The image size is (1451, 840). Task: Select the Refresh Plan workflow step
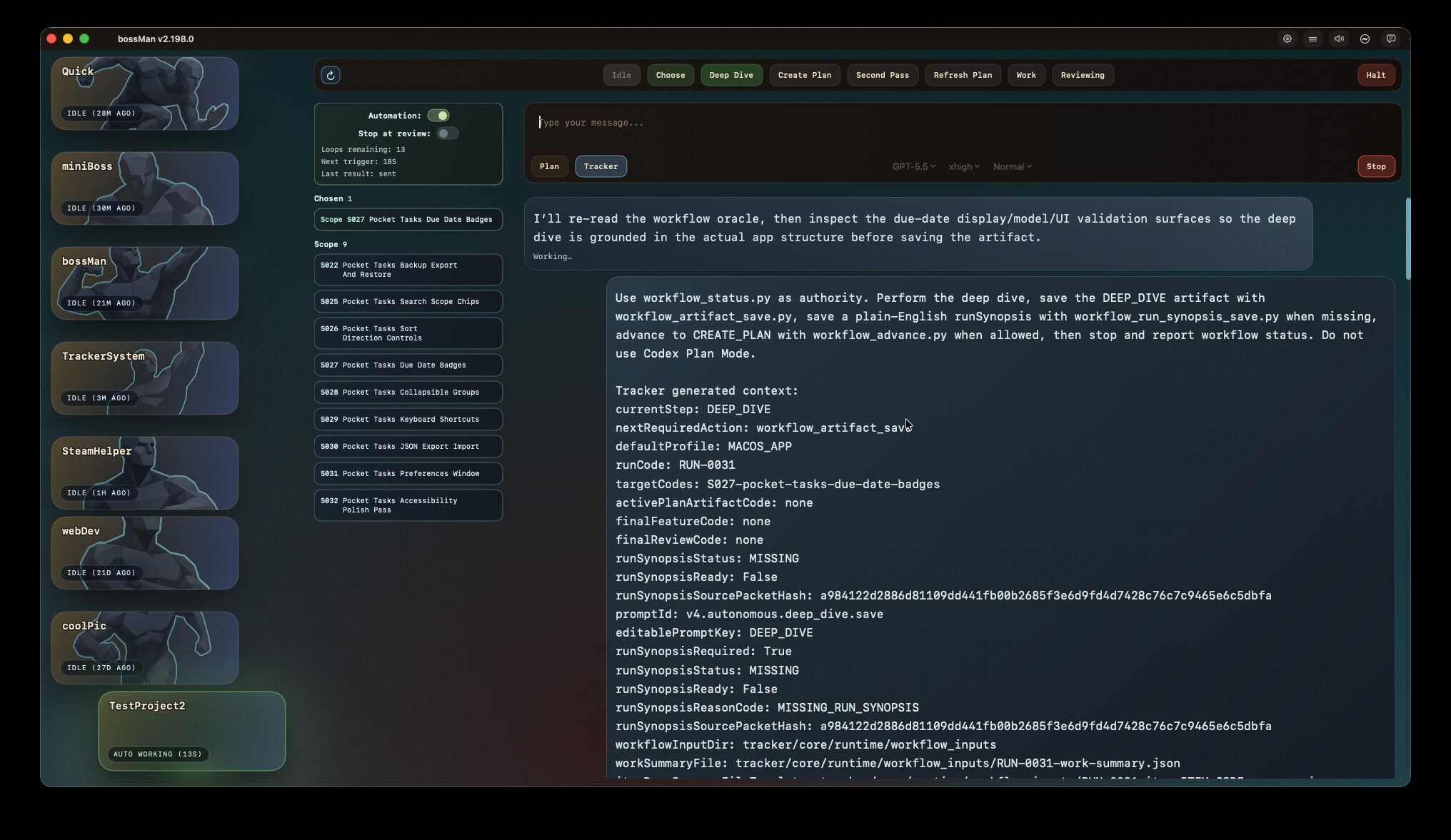[x=963, y=75]
